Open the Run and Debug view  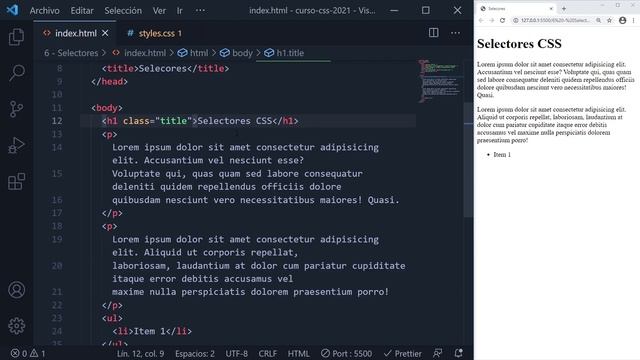[16, 145]
